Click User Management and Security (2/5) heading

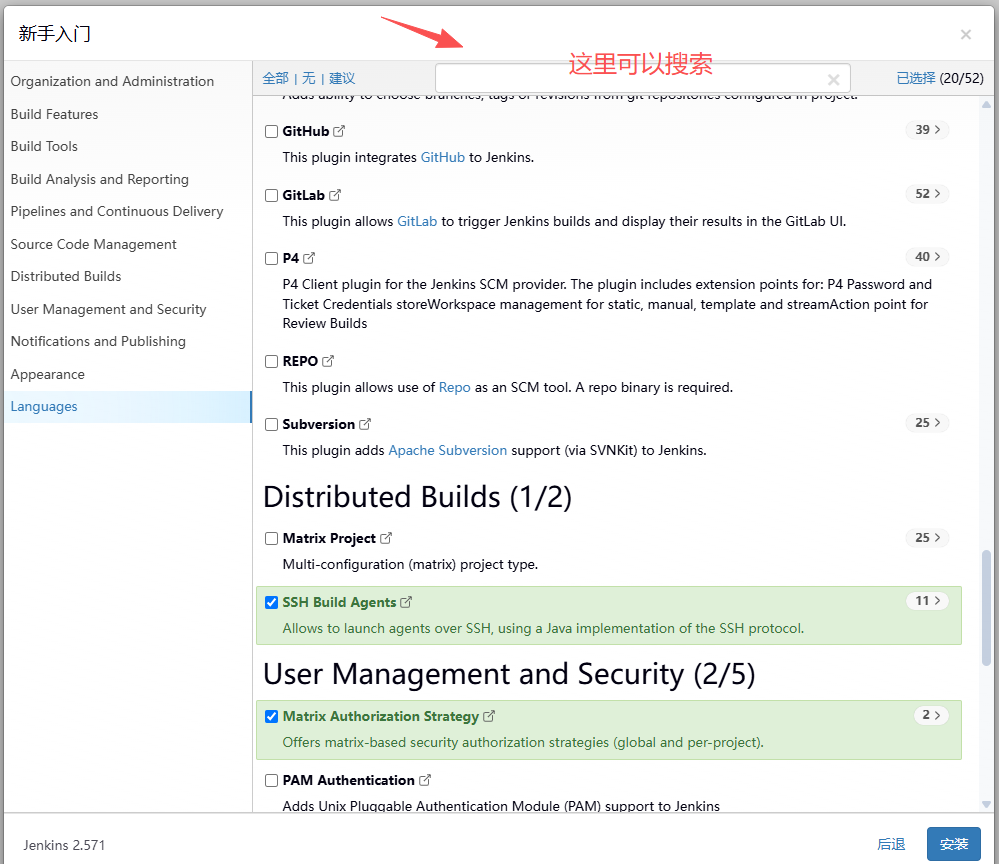(509, 674)
